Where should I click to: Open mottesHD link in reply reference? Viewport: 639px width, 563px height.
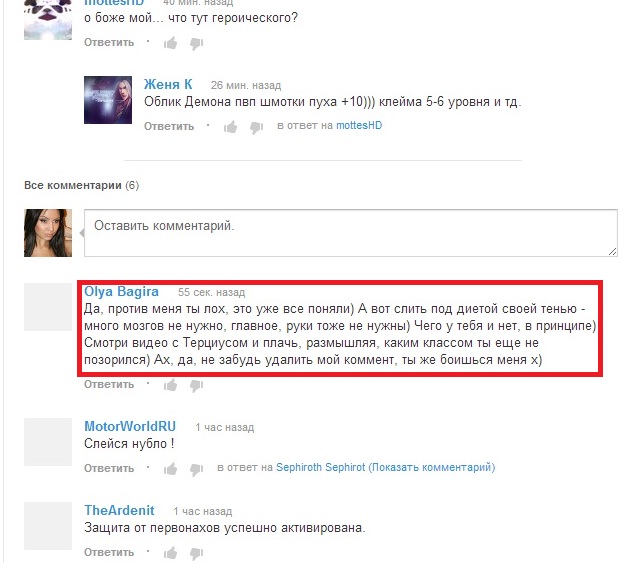(359, 125)
